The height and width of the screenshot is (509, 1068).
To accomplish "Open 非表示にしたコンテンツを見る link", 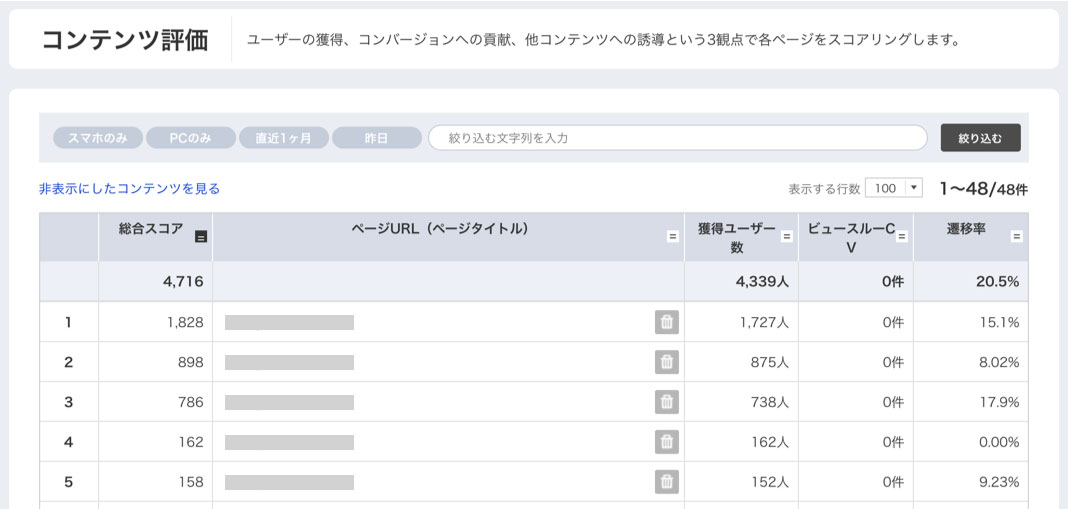I will point(129,189).
